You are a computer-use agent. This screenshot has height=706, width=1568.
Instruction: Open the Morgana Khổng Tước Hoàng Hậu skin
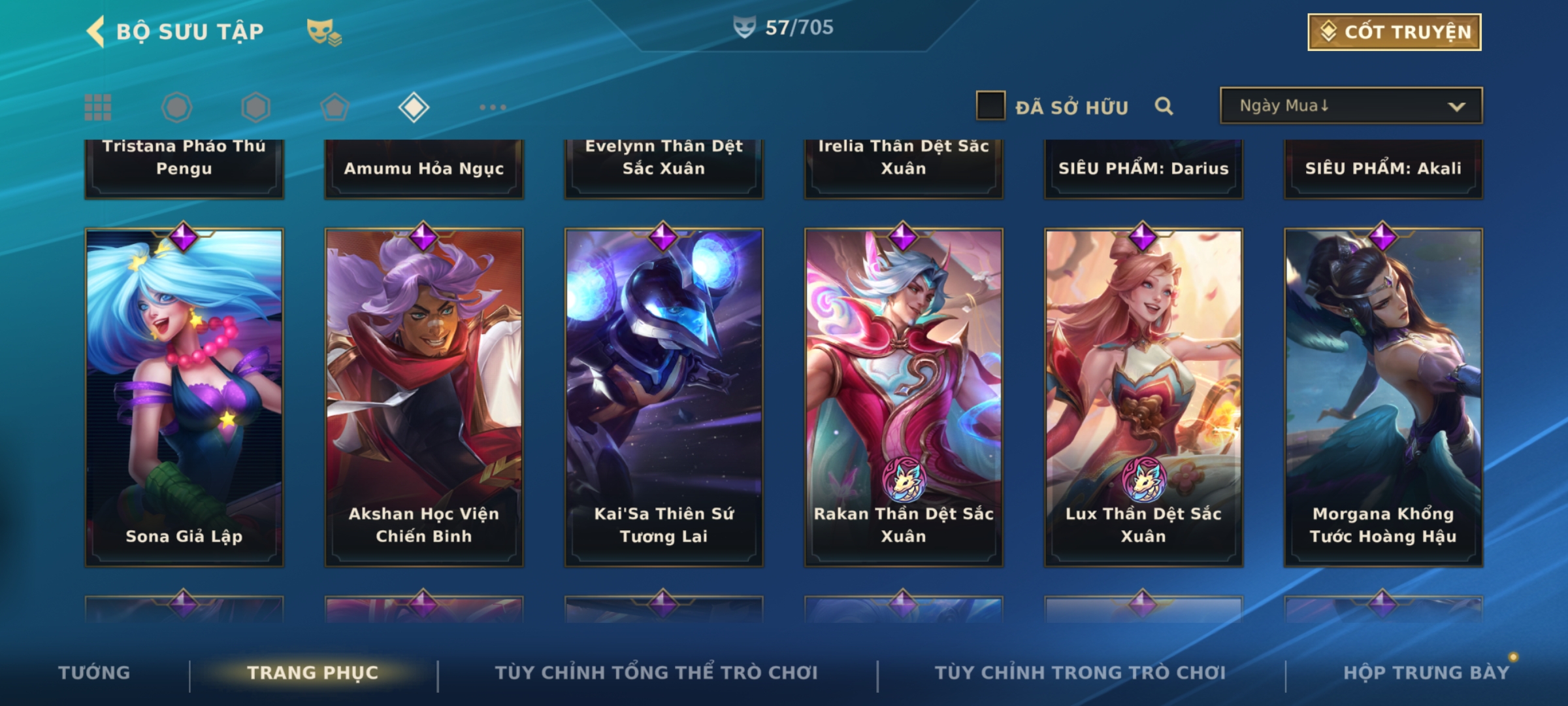(x=1383, y=397)
